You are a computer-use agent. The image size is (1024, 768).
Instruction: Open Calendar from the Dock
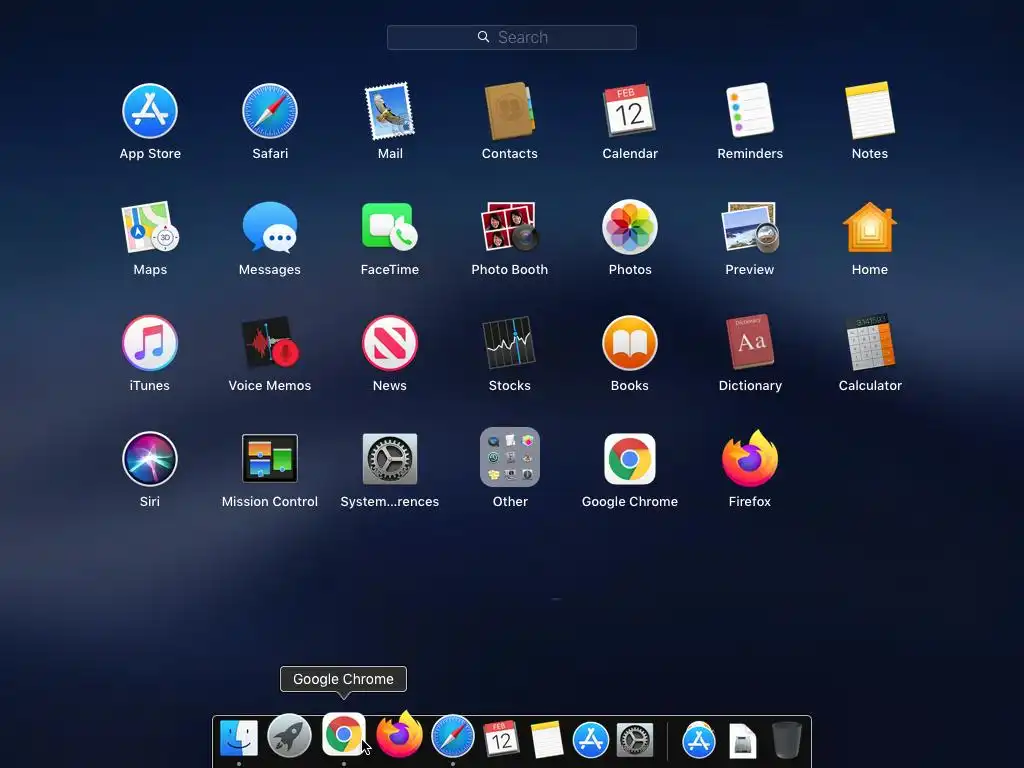coord(501,739)
